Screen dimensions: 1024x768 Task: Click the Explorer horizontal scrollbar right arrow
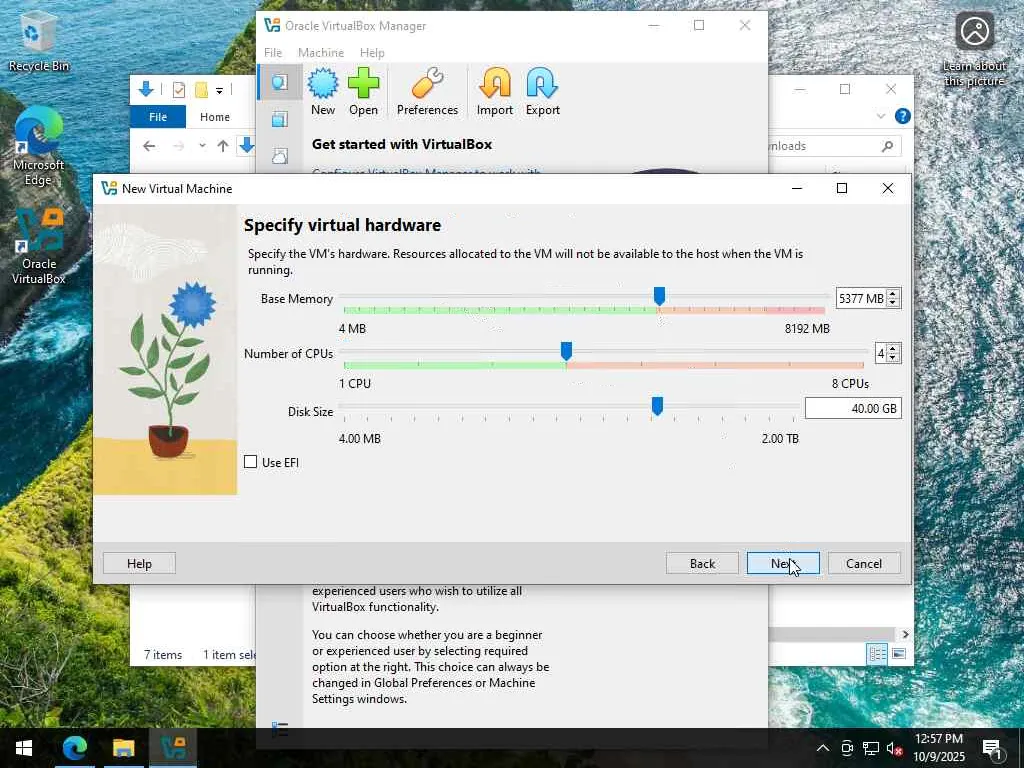coord(905,634)
